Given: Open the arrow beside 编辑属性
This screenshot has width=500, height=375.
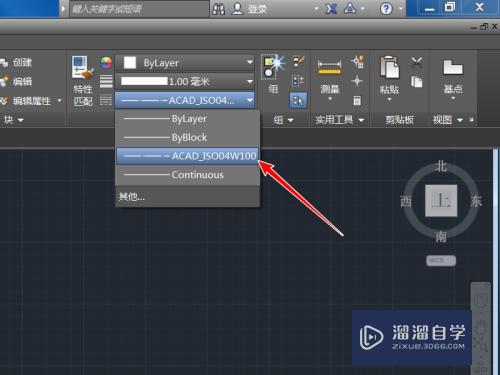Looking at the screenshot, I should click(60, 100).
